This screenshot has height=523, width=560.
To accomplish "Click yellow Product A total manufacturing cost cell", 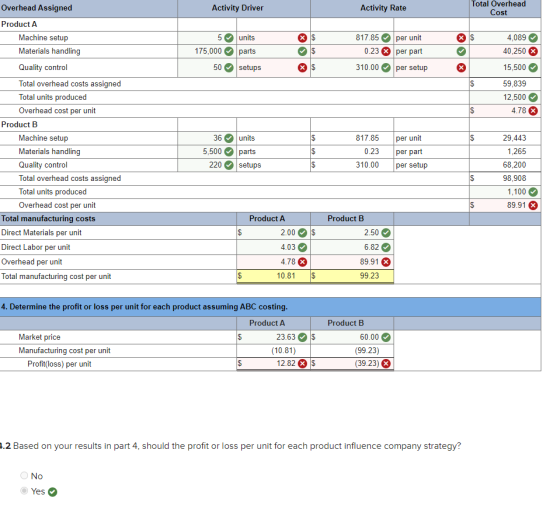I will coord(273,276).
